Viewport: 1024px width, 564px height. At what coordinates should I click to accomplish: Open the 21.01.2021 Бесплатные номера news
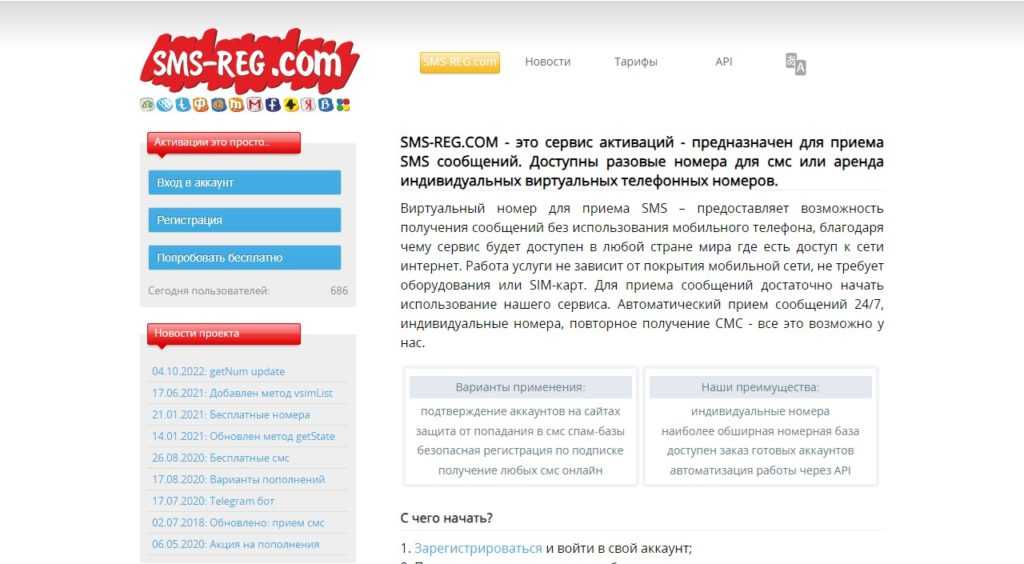(x=231, y=415)
